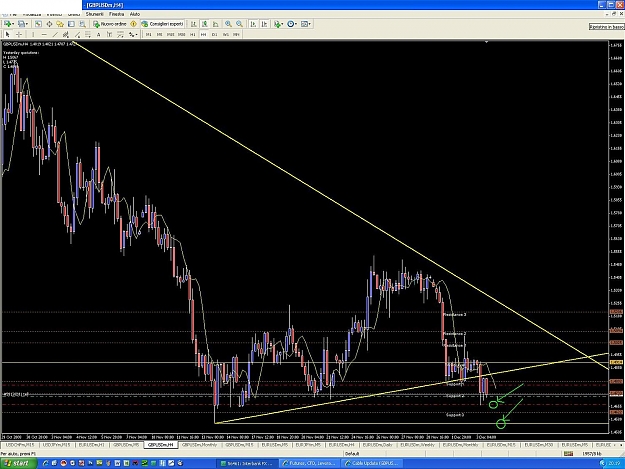This screenshot has height=469, width=625.
Task: Zoom out of the chart
Action: (x=239, y=24)
